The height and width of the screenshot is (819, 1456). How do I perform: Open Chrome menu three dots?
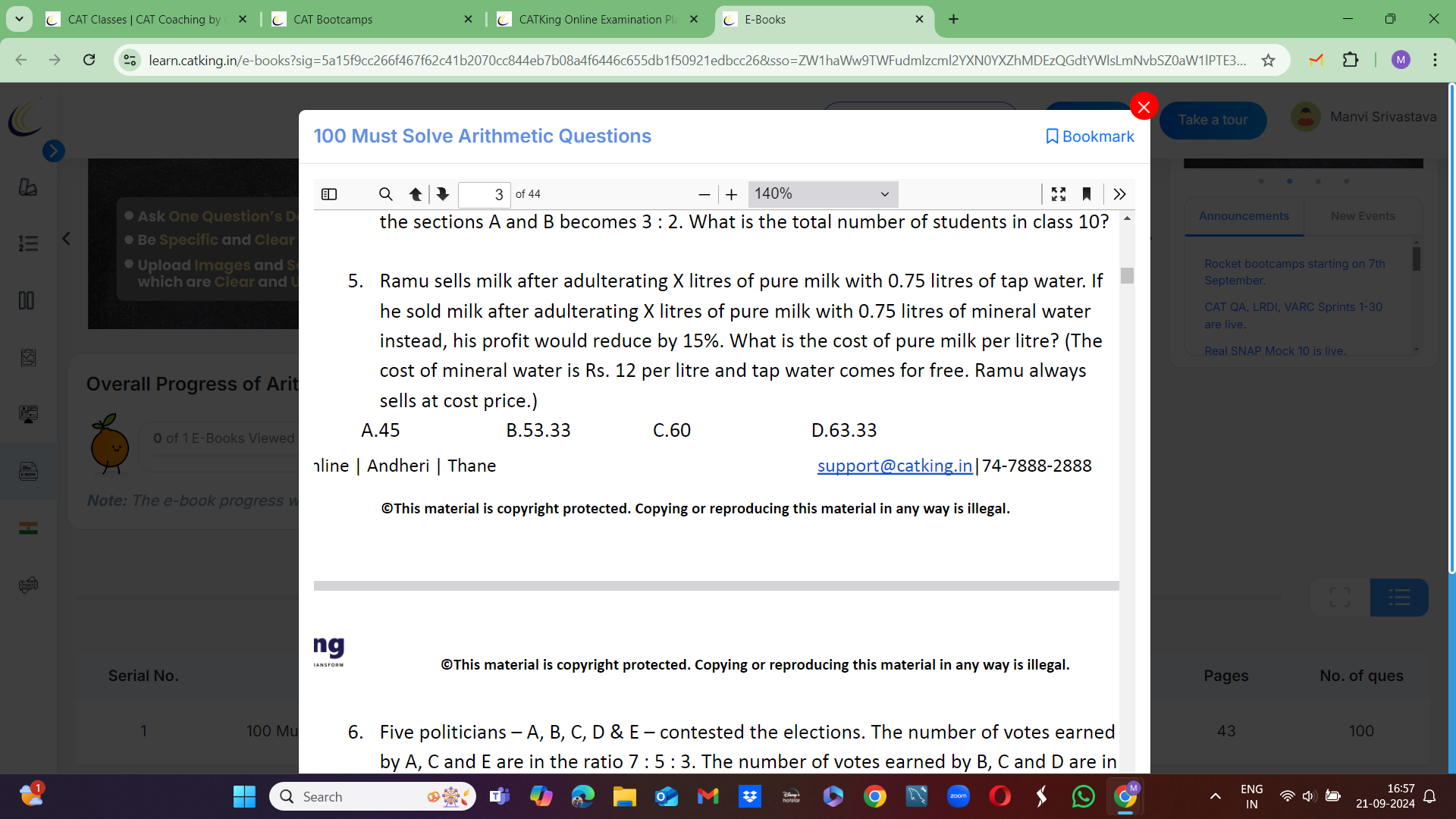[1435, 60]
